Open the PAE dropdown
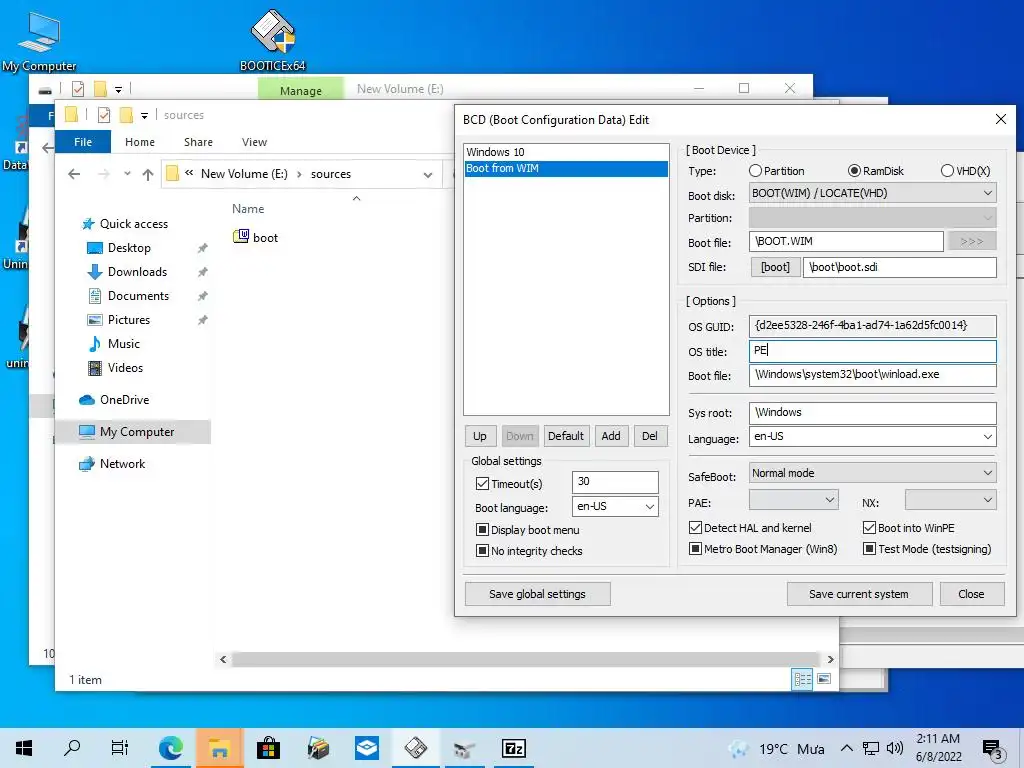 tap(793, 500)
